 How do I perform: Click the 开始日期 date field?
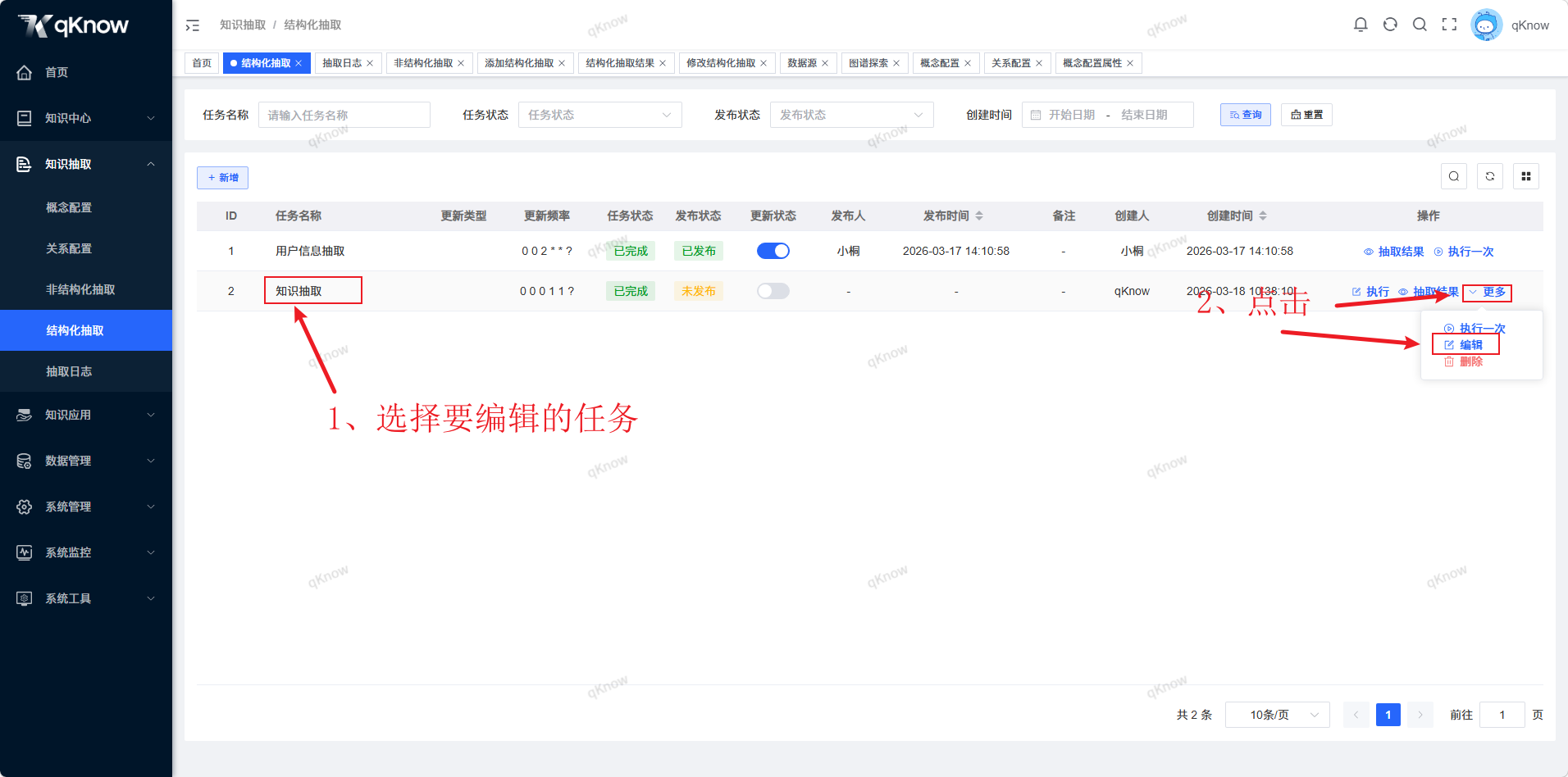coord(1072,115)
